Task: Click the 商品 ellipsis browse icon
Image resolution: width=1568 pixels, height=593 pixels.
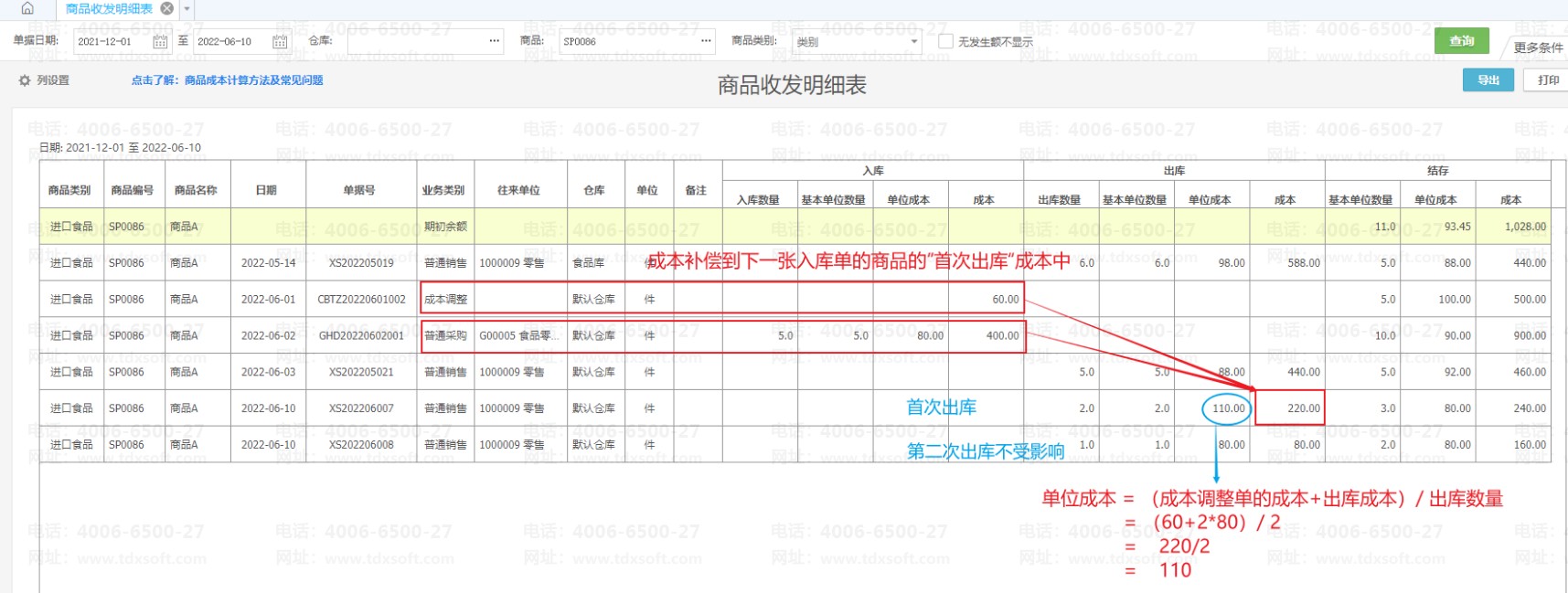Action: point(706,41)
